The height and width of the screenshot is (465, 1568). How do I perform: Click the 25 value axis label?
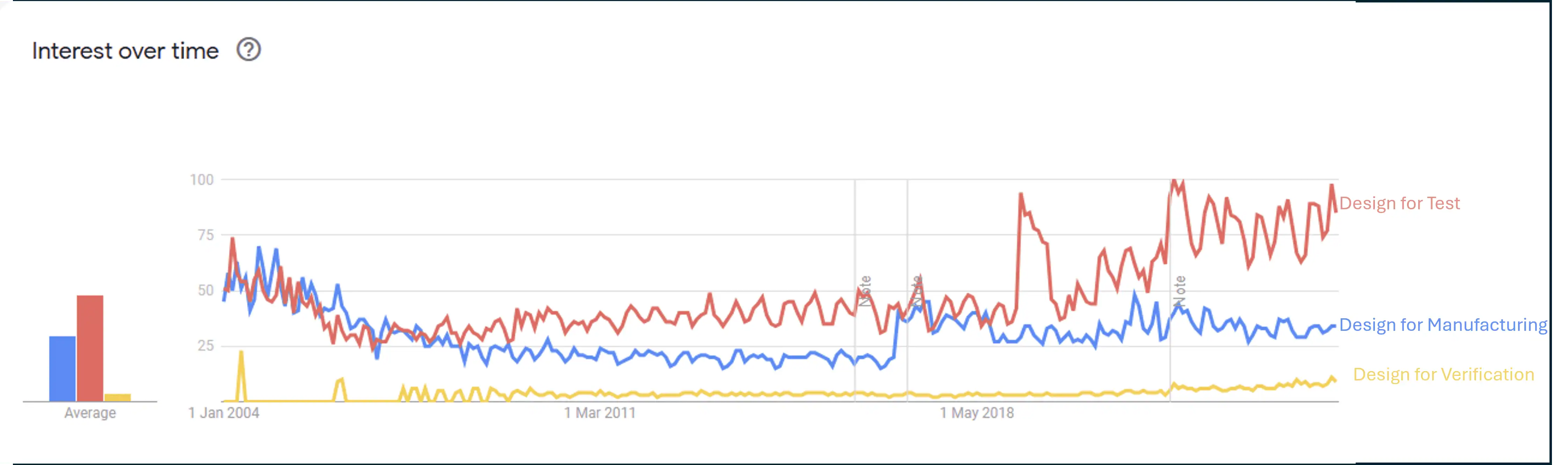tap(206, 346)
